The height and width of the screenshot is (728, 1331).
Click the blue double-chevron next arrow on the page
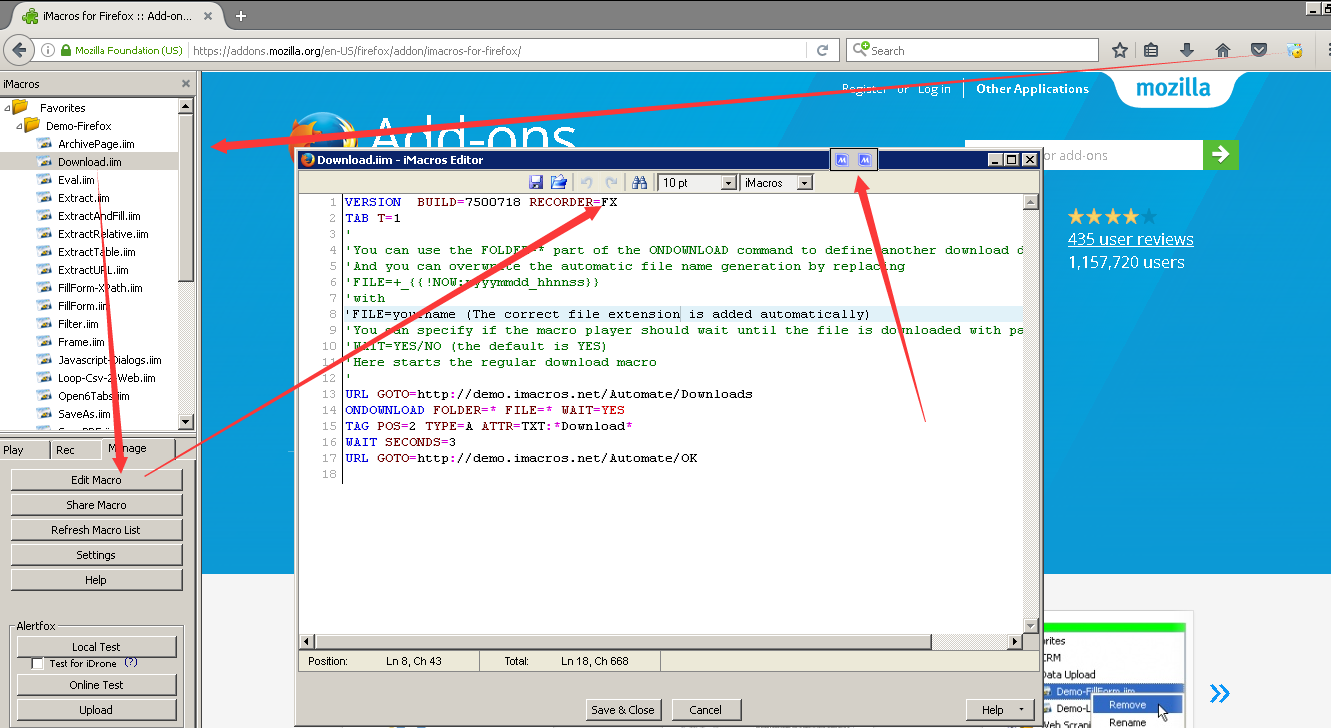pyautogui.click(x=1220, y=693)
